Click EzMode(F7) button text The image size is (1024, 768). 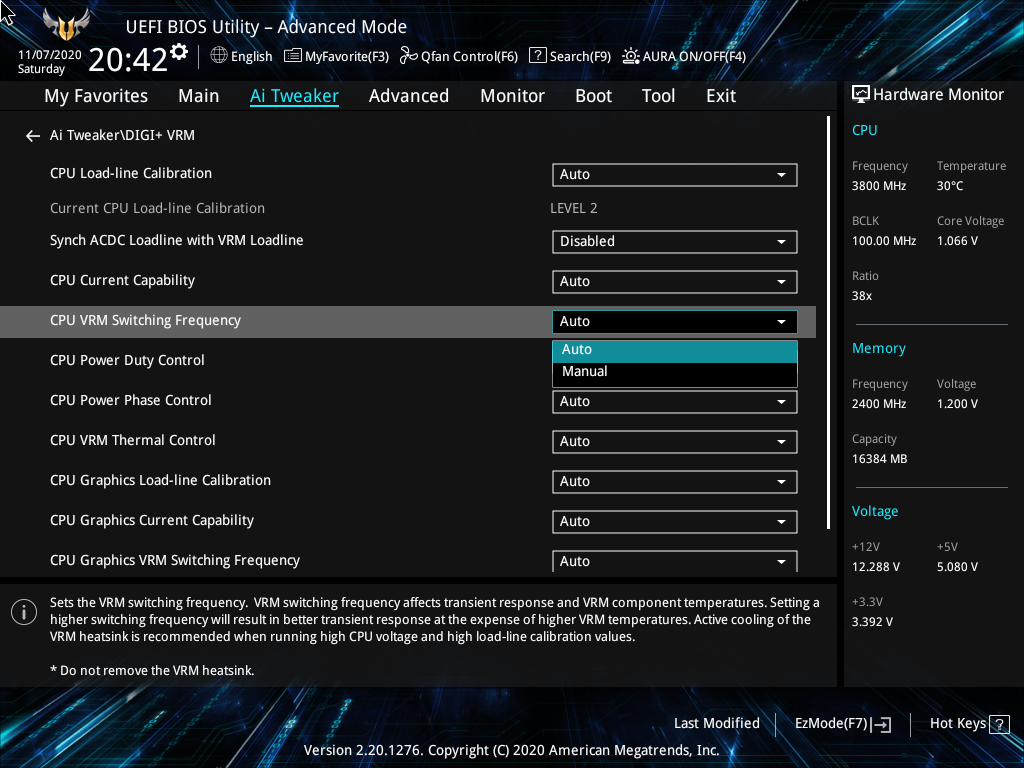(x=831, y=724)
